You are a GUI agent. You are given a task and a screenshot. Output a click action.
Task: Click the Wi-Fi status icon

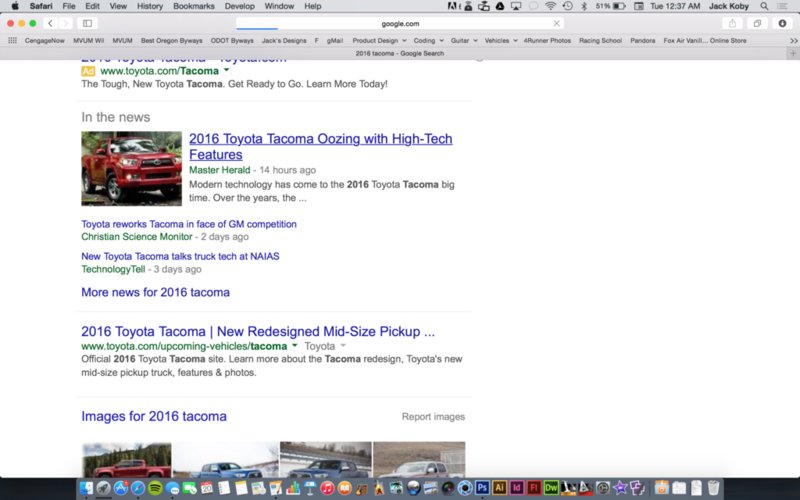(x=550, y=6)
